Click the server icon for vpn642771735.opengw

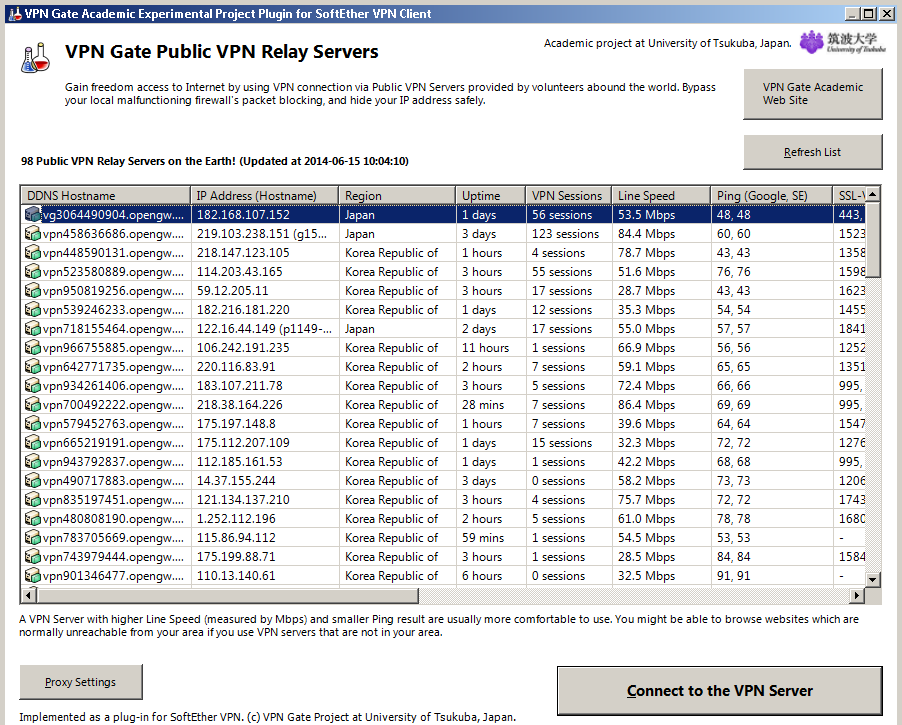(x=33, y=367)
